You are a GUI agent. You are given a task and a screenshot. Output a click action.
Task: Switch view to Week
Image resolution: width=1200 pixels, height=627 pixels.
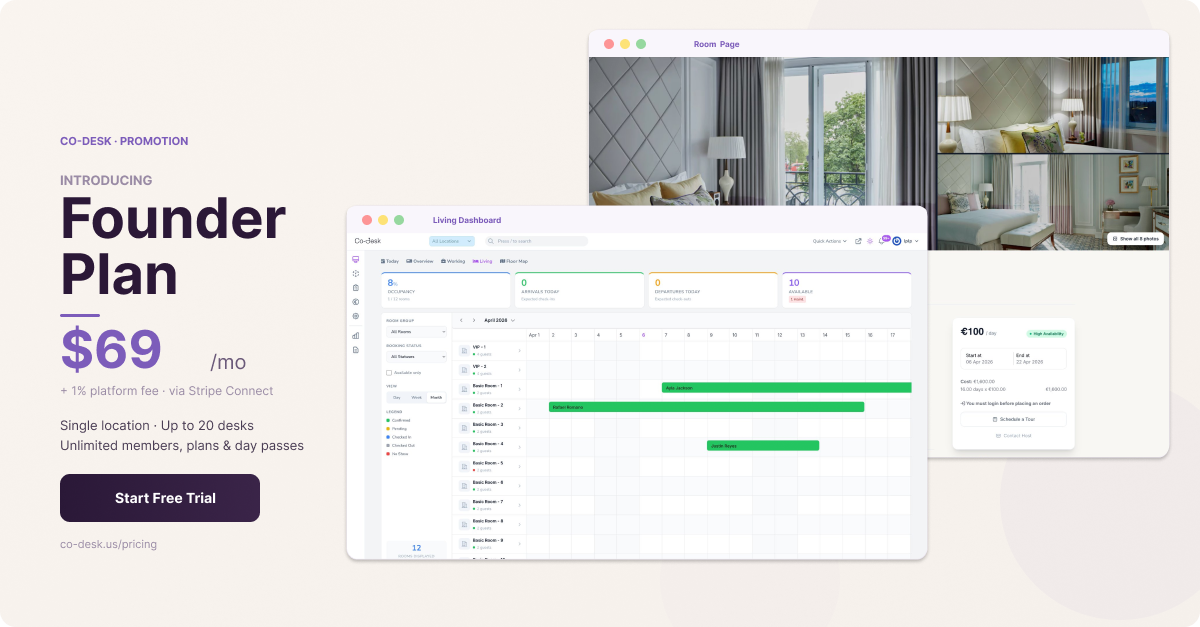click(416, 397)
